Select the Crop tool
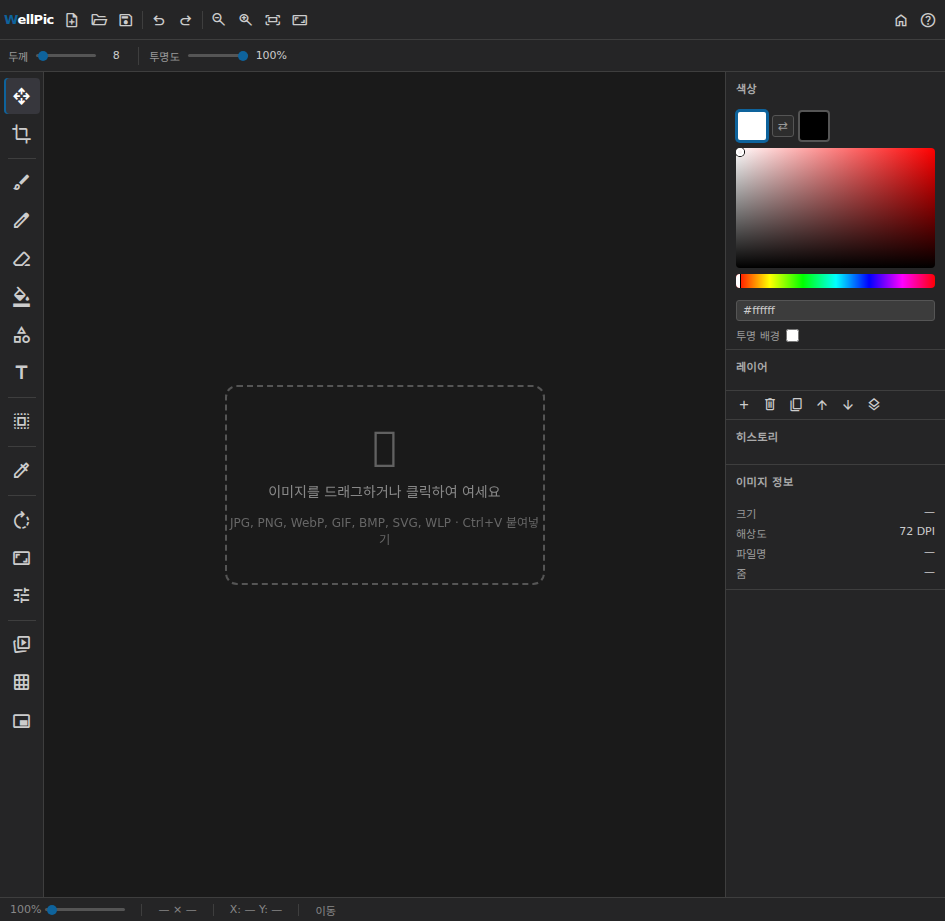 [x=22, y=134]
